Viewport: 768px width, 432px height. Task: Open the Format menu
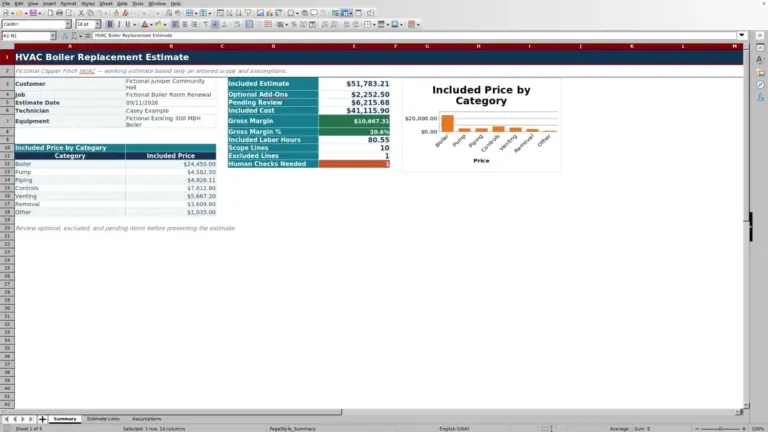(68, 3)
